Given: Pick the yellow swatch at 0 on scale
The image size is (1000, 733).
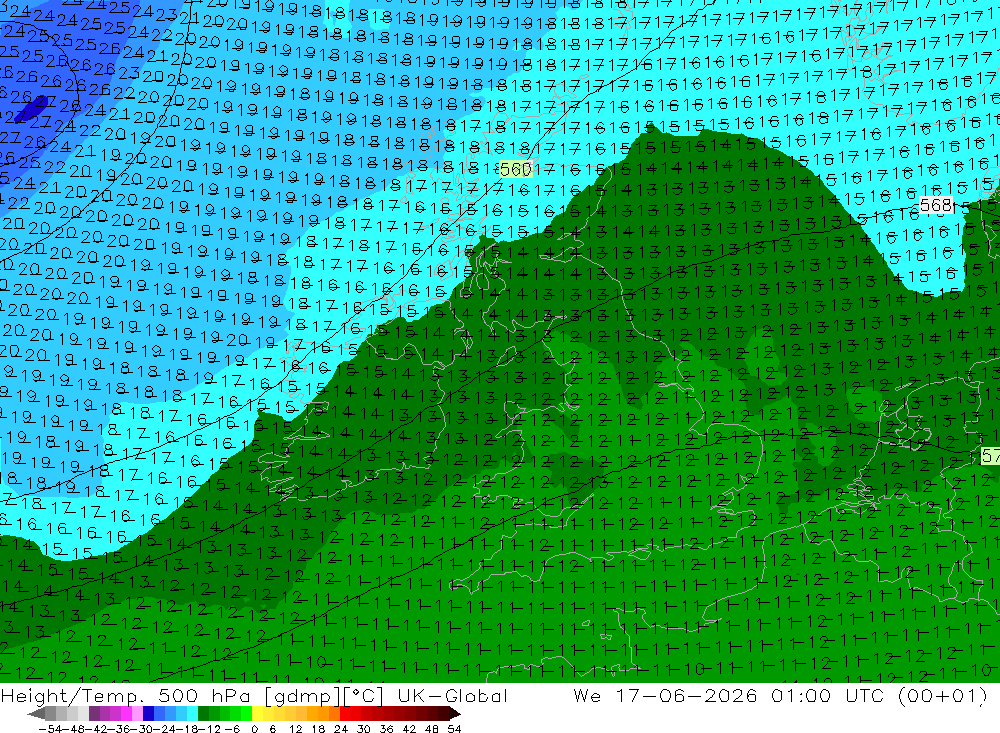Looking at the screenshot, I should click(x=258, y=714).
